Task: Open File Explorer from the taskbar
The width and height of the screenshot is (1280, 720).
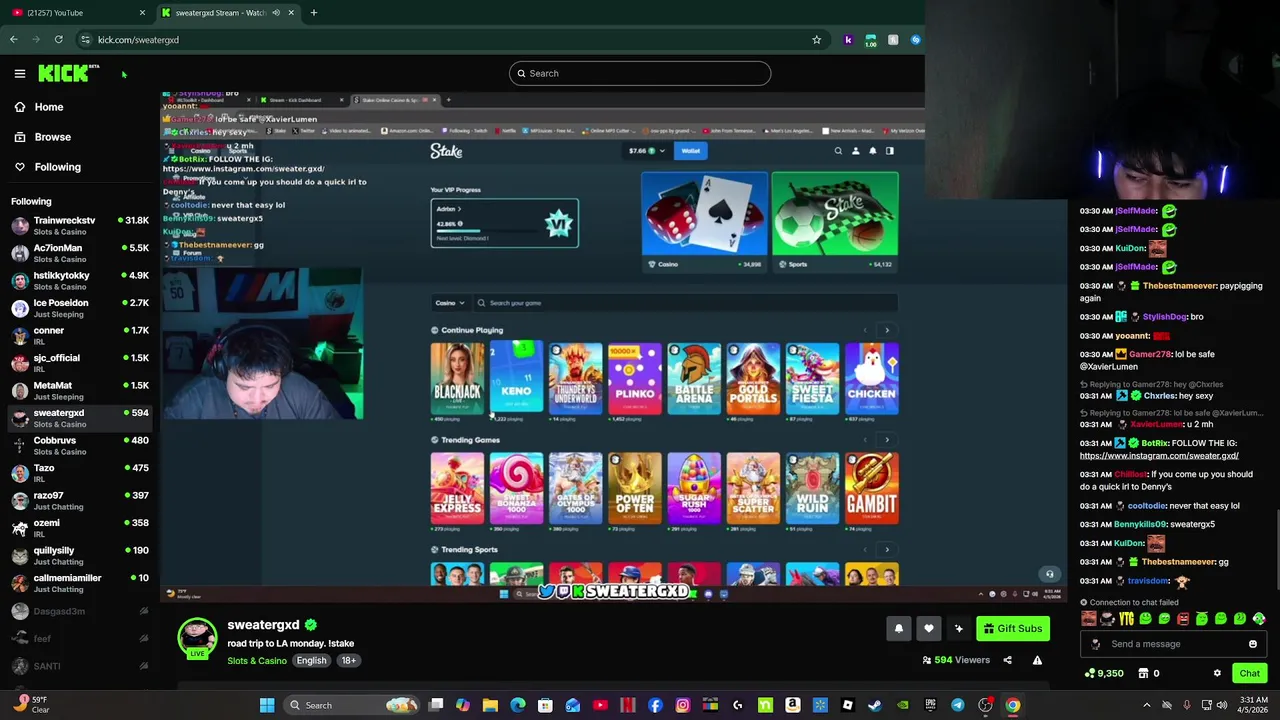Action: [490, 705]
